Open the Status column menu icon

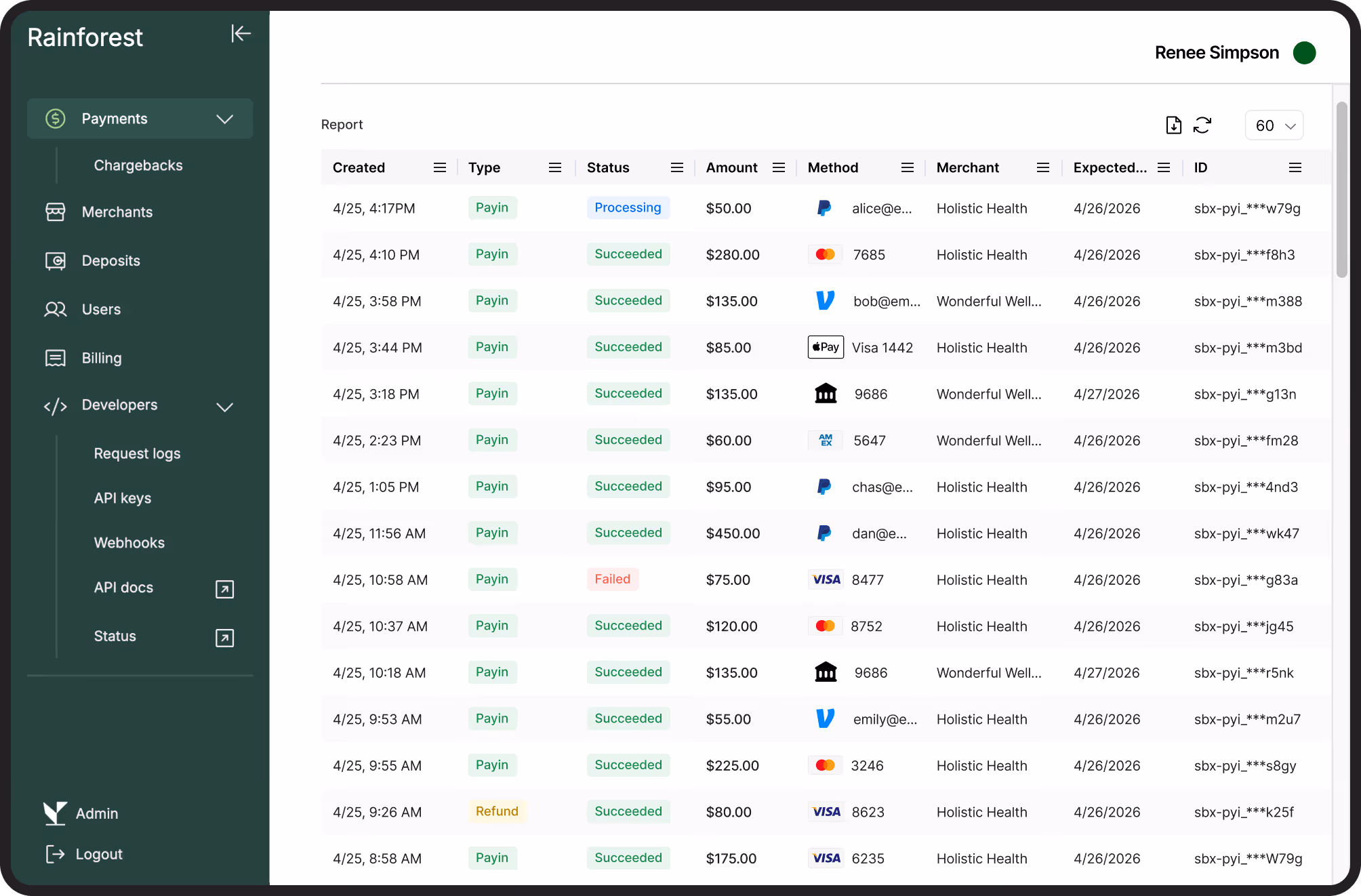[x=677, y=167]
